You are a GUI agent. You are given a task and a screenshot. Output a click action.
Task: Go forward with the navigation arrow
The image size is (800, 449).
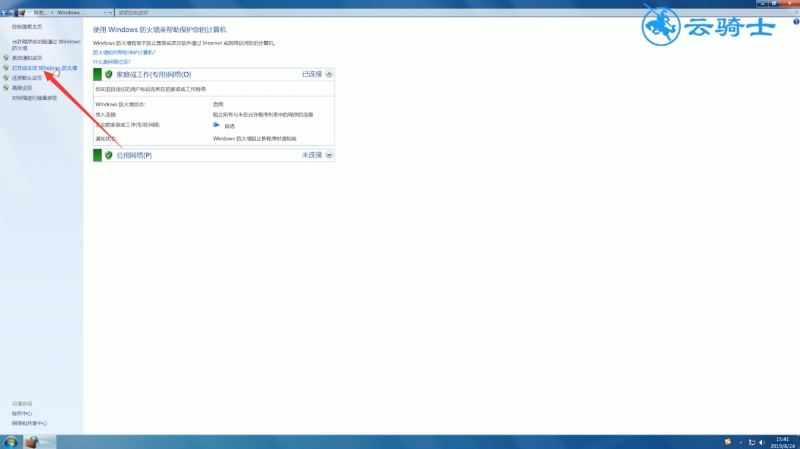(11, 12)
